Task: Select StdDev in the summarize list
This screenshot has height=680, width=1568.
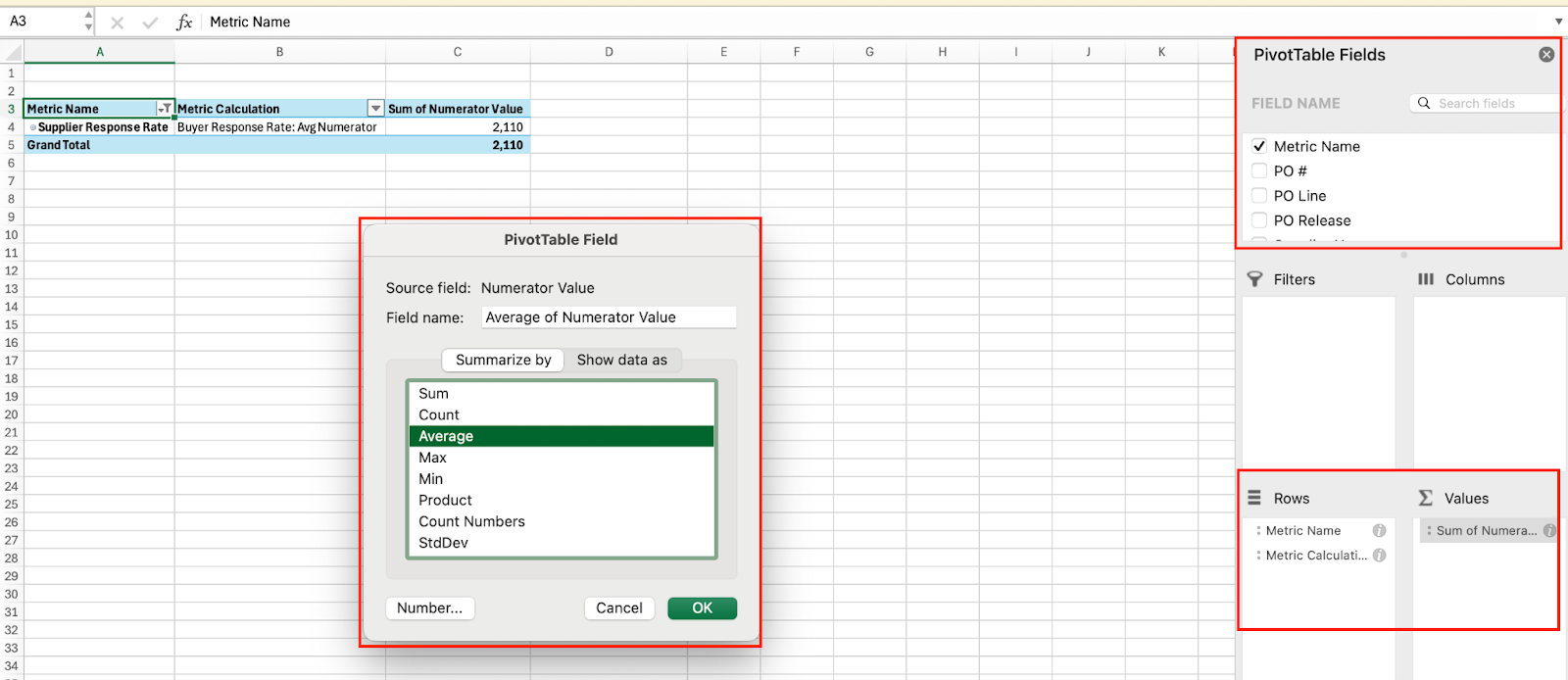Action: pos(562,543)
